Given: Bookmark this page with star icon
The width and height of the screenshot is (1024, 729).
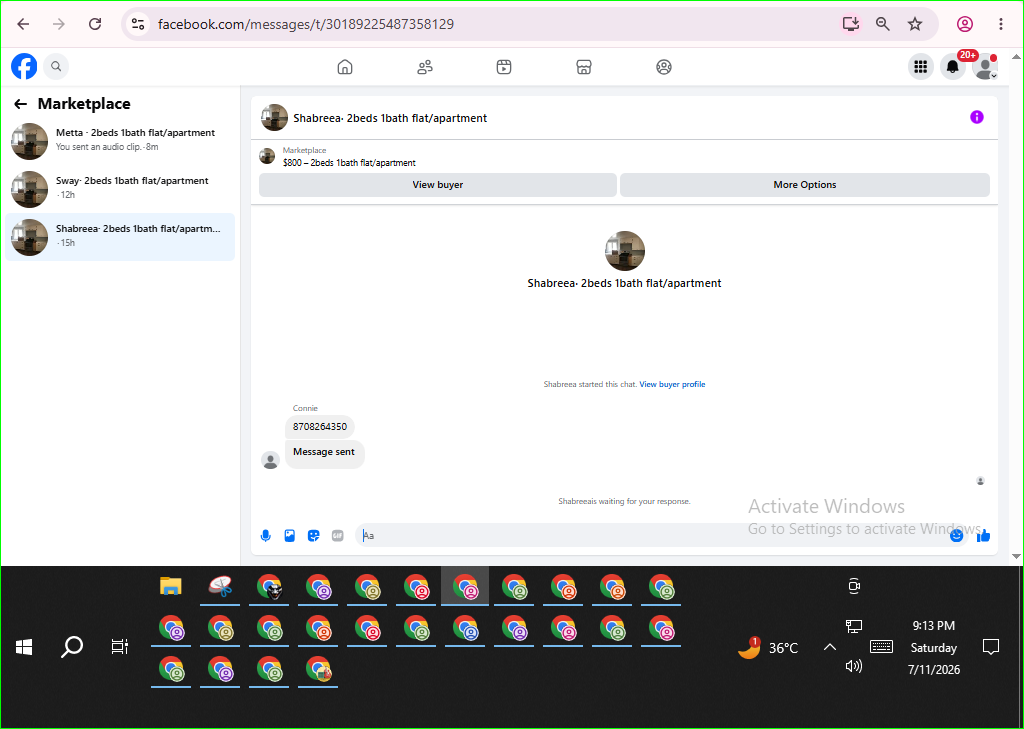Looking at the screenshot, I should [x=915, y=24].
